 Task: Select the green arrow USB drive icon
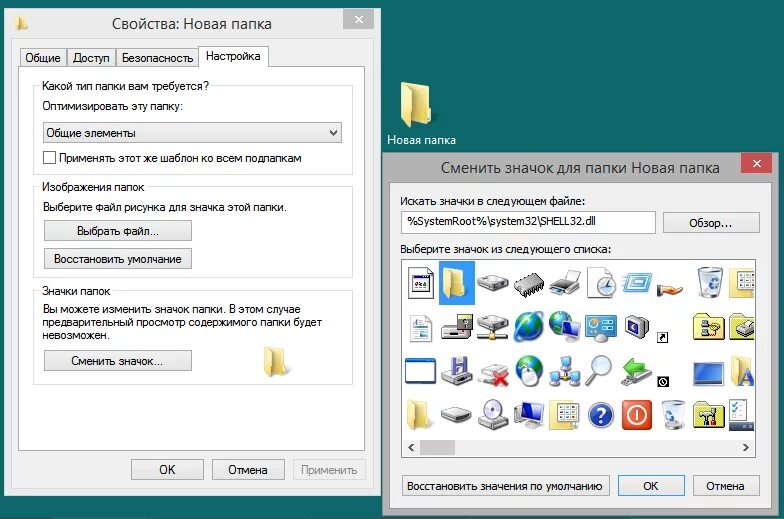click(636, 370)
